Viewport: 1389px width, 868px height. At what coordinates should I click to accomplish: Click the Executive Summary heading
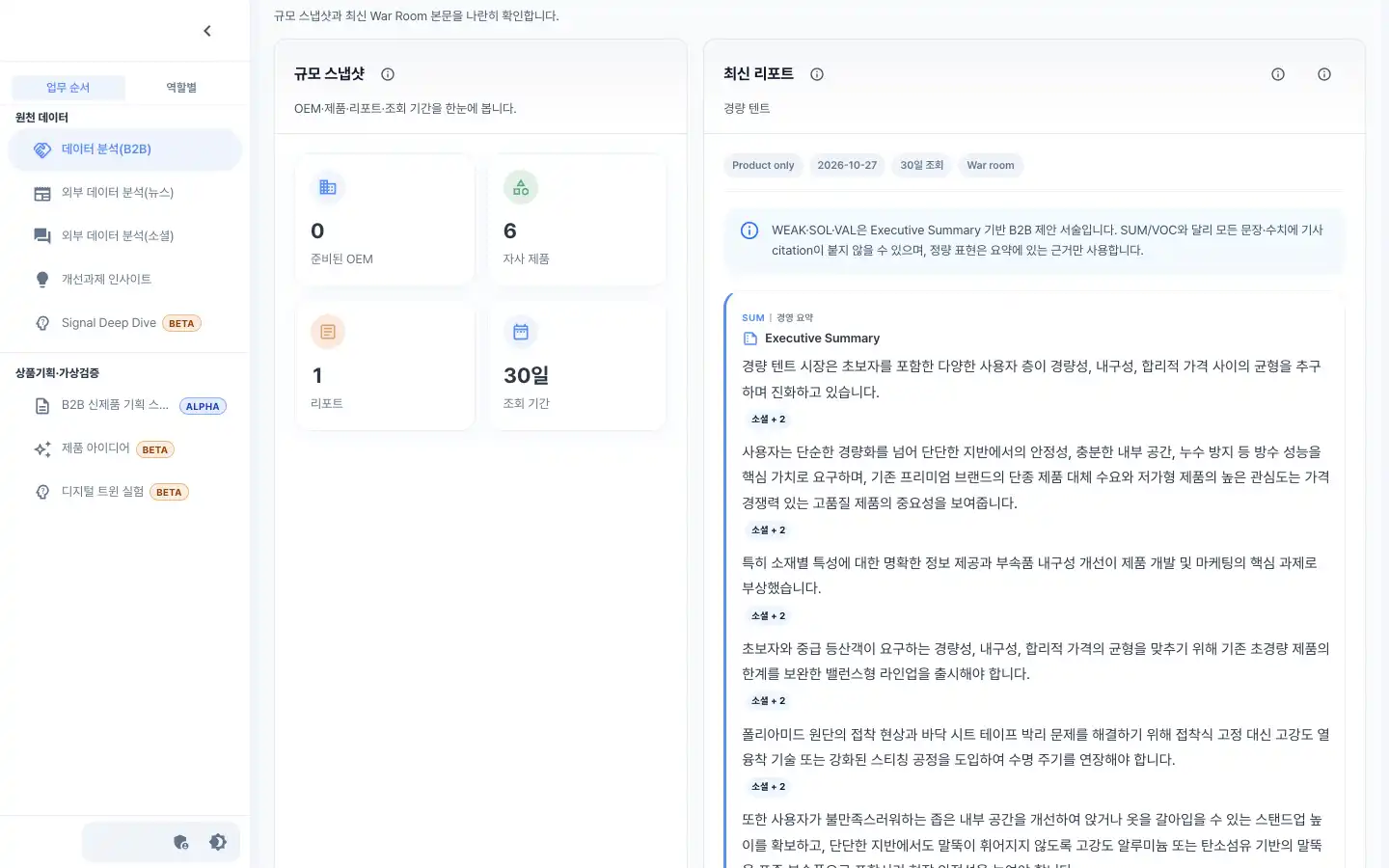point(822,339)
